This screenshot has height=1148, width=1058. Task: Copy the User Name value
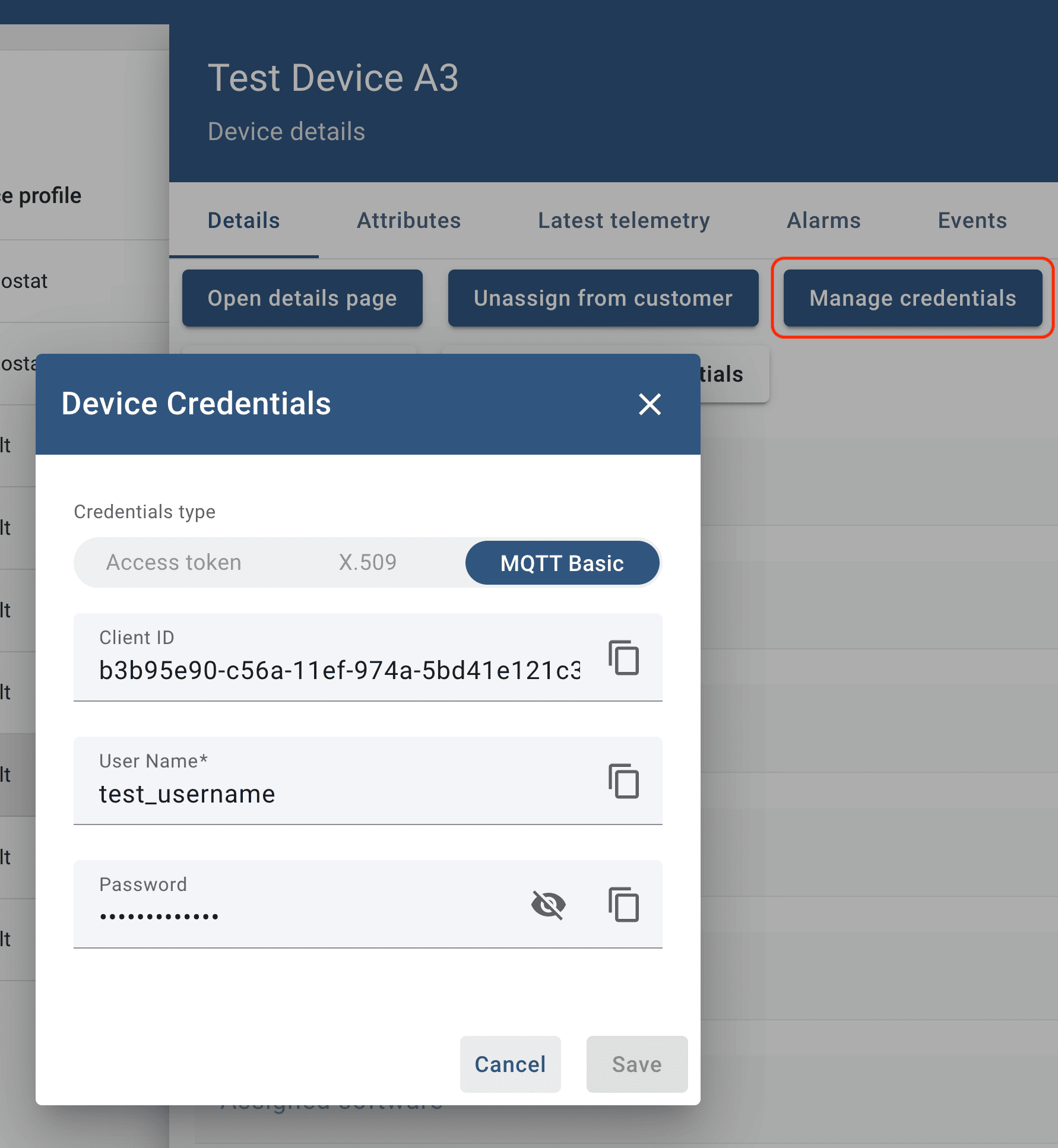[x=623, y=781]
